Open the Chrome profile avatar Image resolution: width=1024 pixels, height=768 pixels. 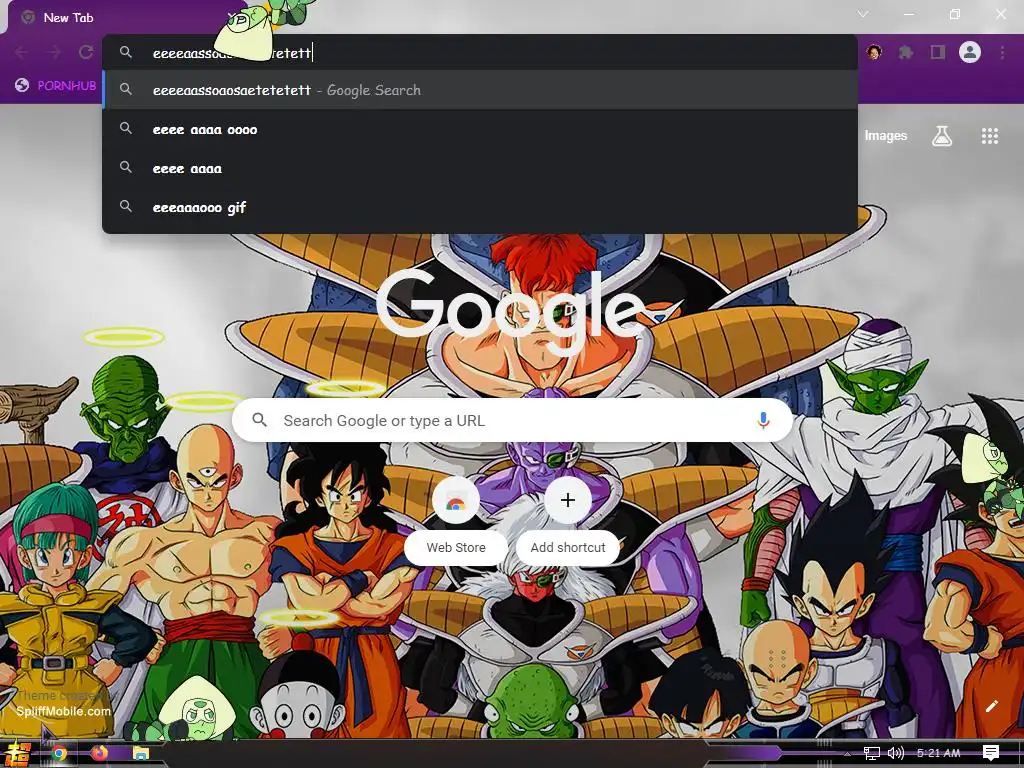[x=970, y=52]
